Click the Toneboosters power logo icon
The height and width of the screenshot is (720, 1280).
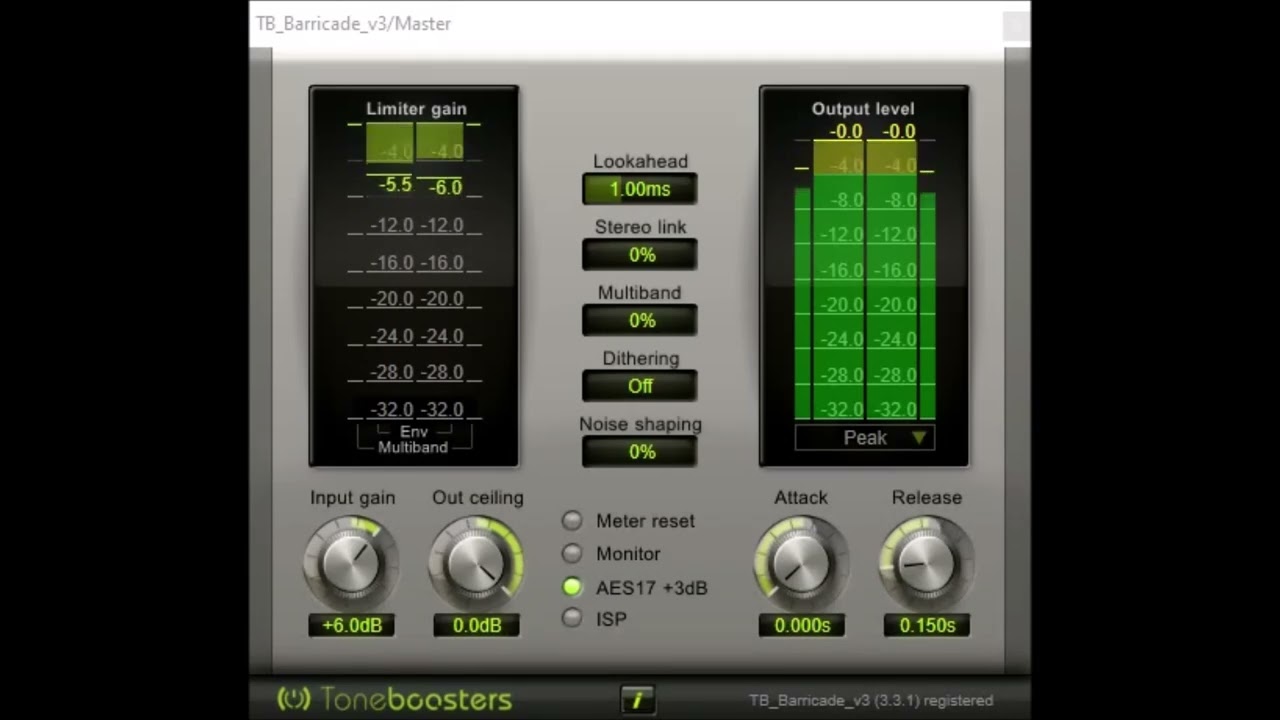click(x=294, y=699)
